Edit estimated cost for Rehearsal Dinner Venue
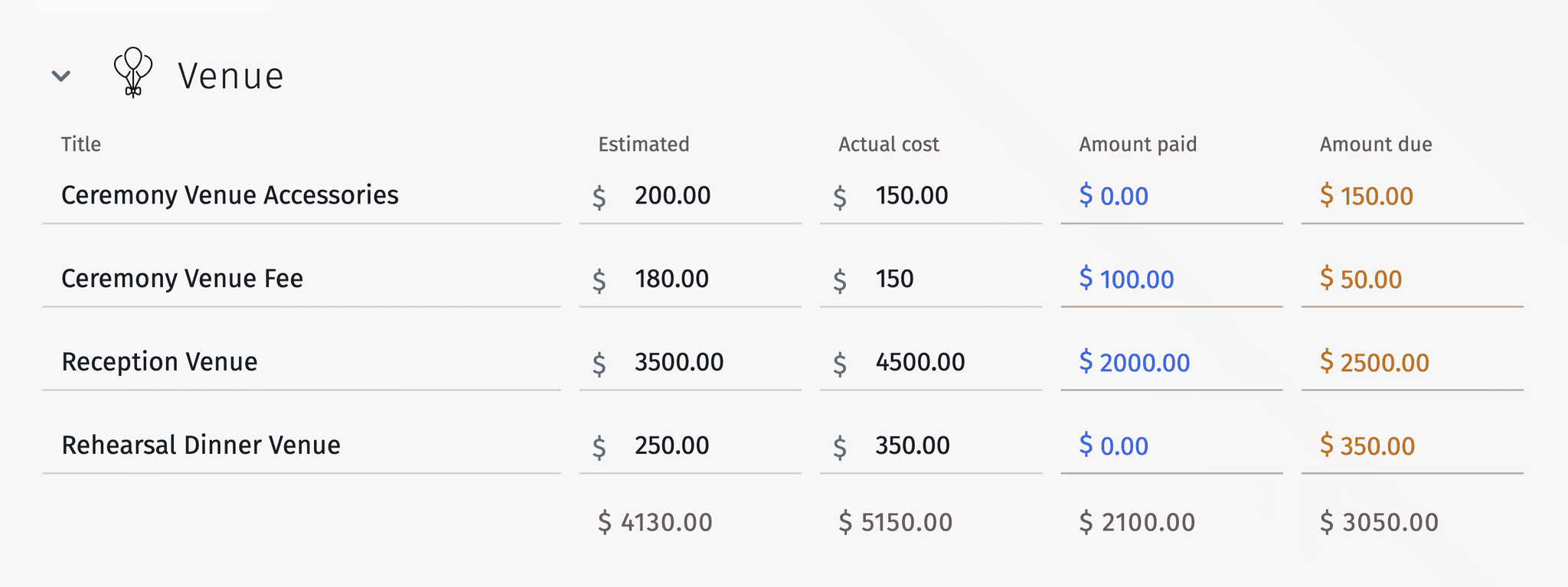The image size is (1568, 587). [672, 445]
